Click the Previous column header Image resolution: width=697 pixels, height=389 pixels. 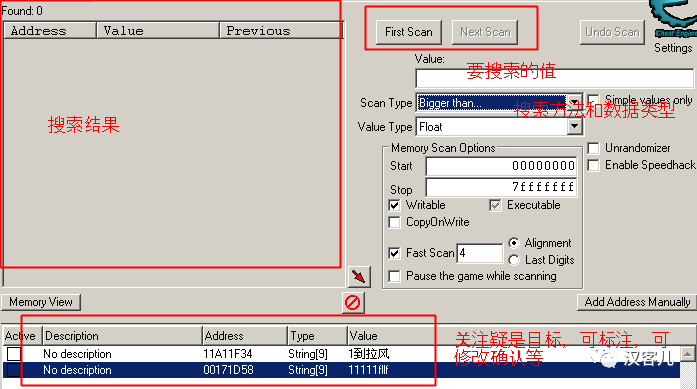pos(281,31)
